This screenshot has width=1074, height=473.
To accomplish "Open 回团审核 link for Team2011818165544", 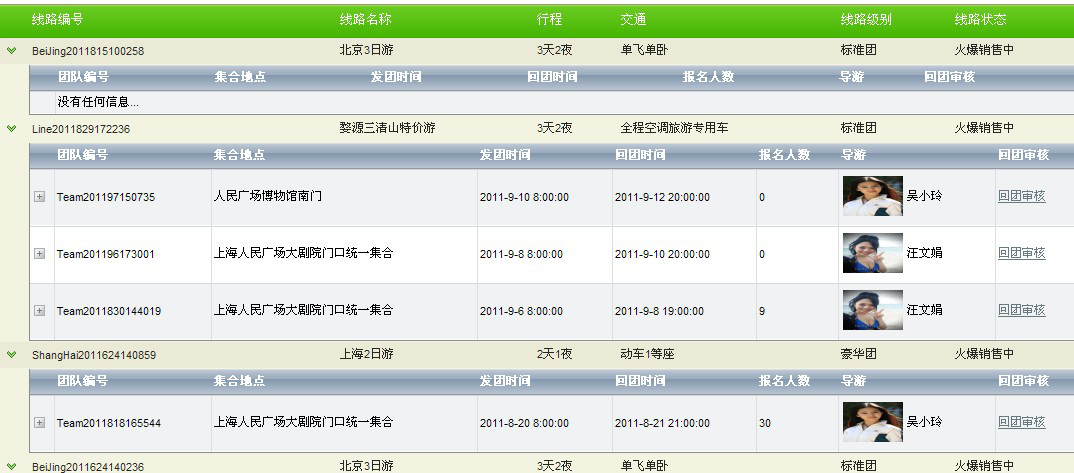I will click(x=1021, y=422).
